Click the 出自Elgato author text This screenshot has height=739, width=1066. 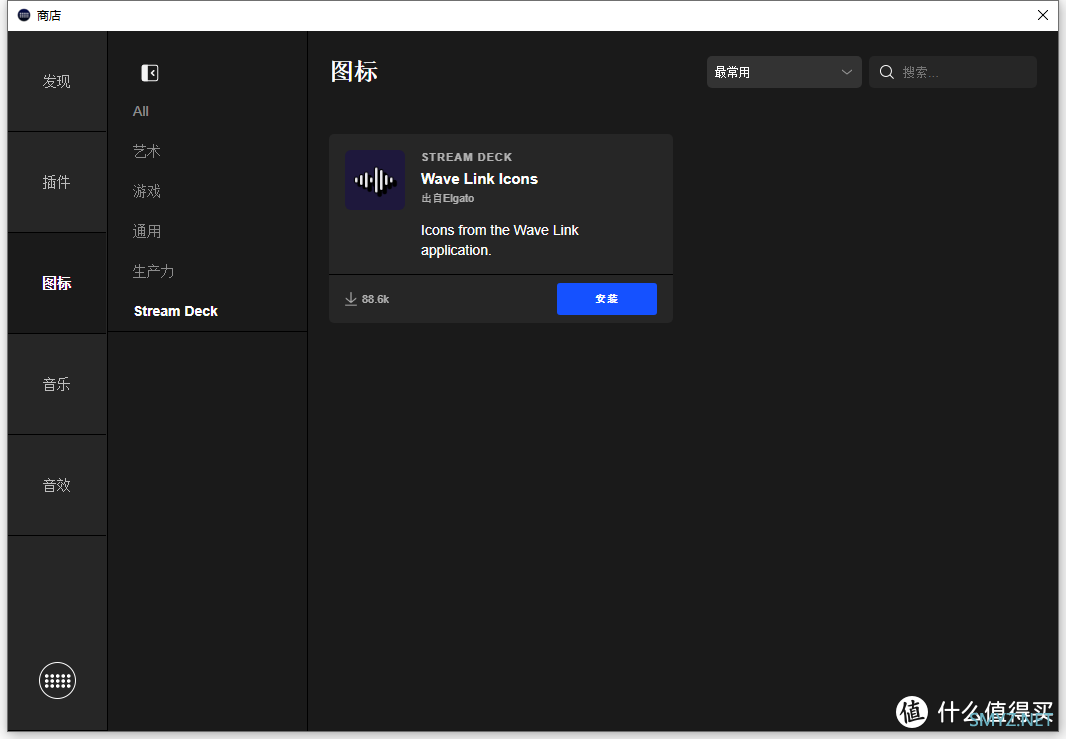click(447, 199)
